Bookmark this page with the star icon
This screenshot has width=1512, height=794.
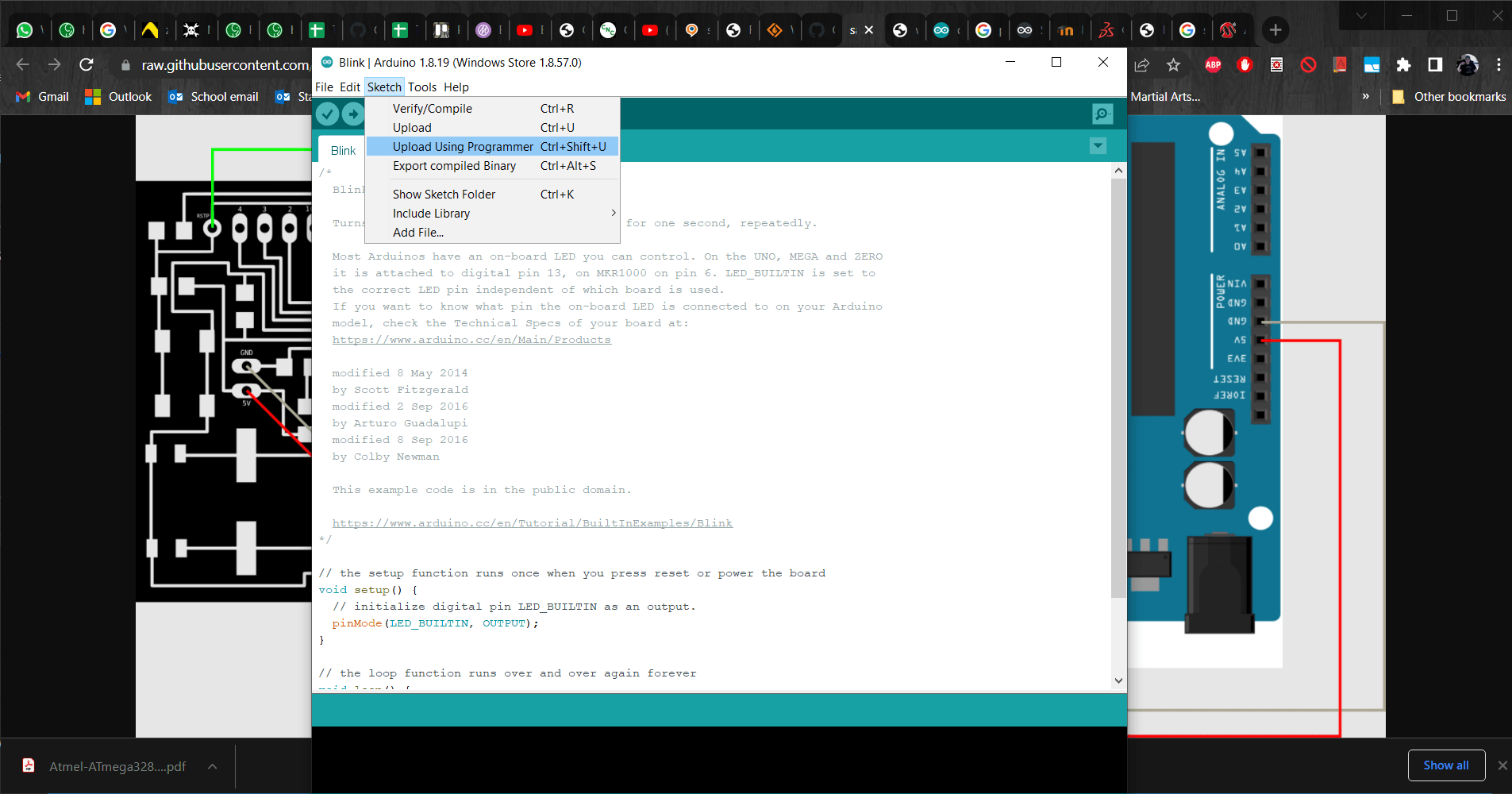coord(1174,65)
